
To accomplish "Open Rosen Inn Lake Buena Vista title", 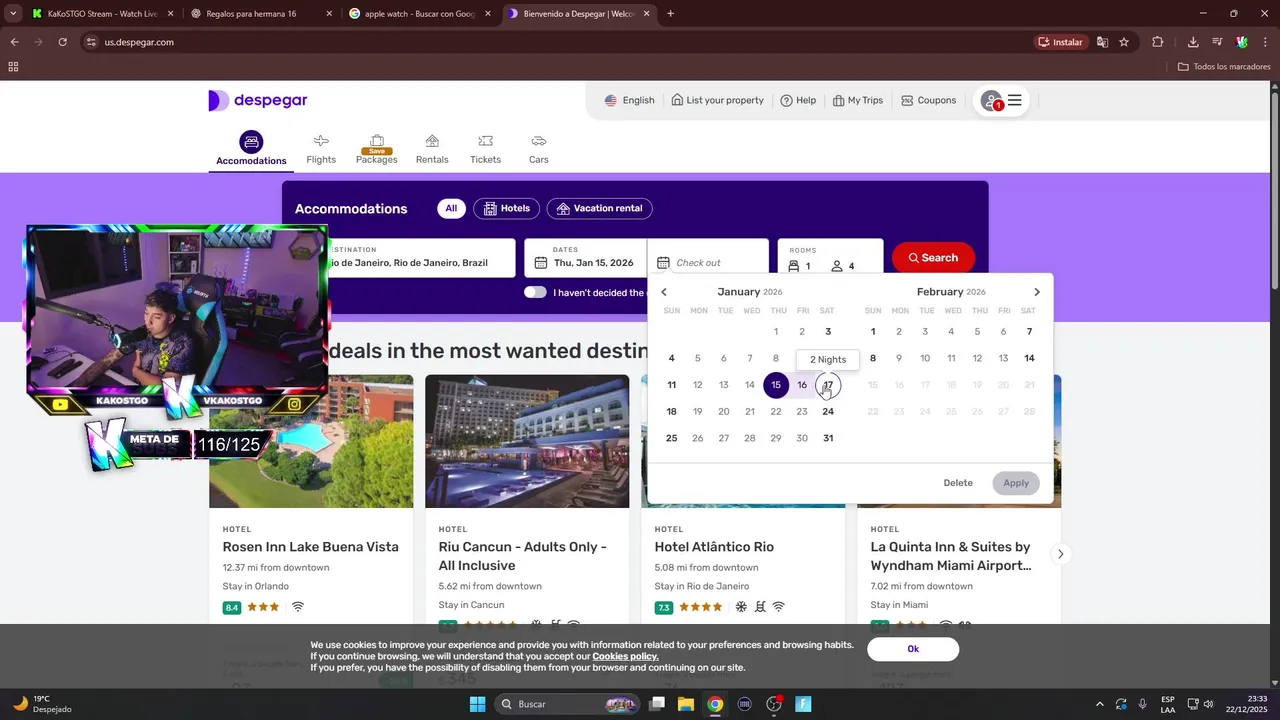I will click(x=310, y=547).
